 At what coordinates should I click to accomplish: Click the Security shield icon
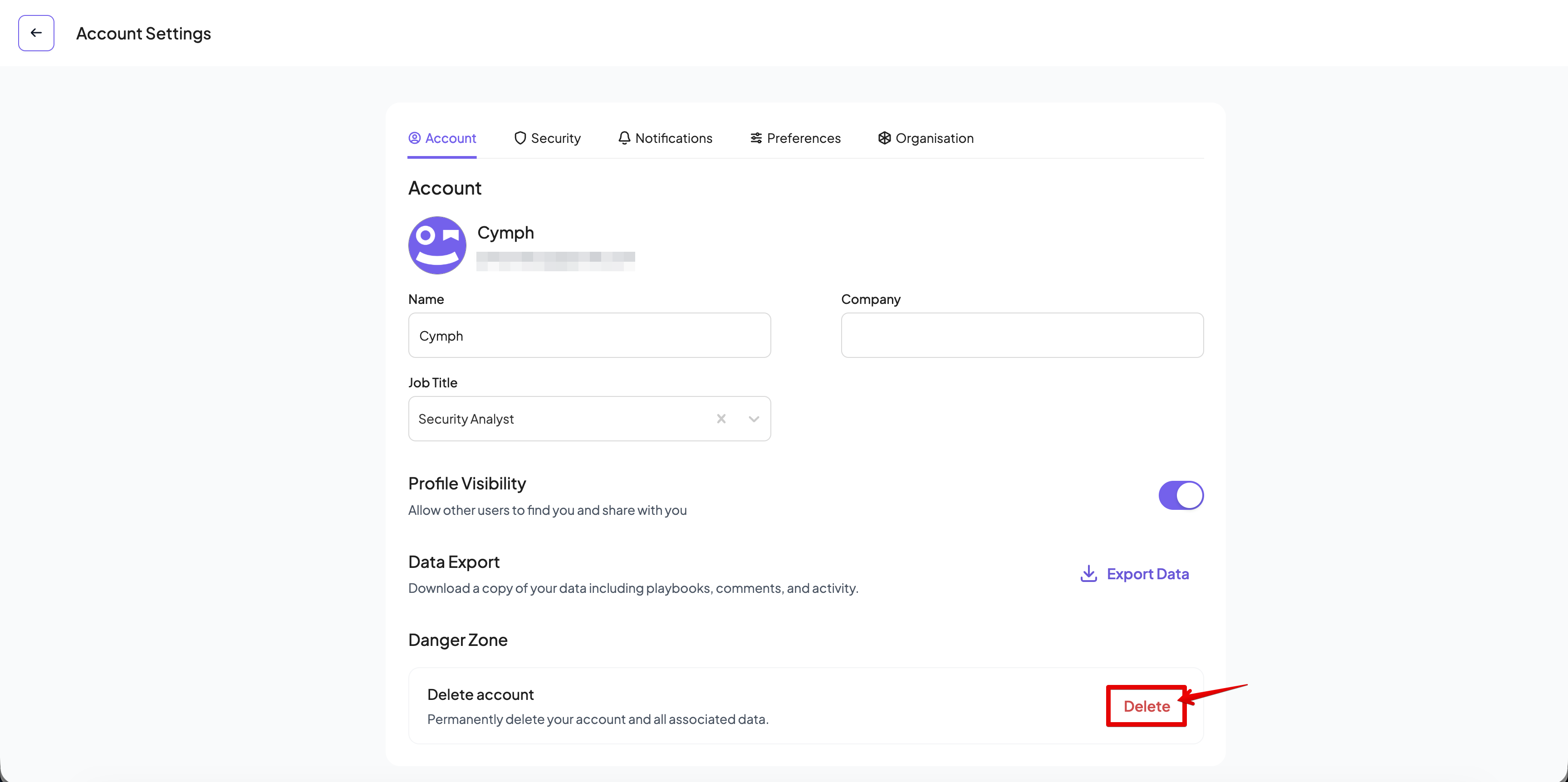pyautogui.click(x=520, y=138)
